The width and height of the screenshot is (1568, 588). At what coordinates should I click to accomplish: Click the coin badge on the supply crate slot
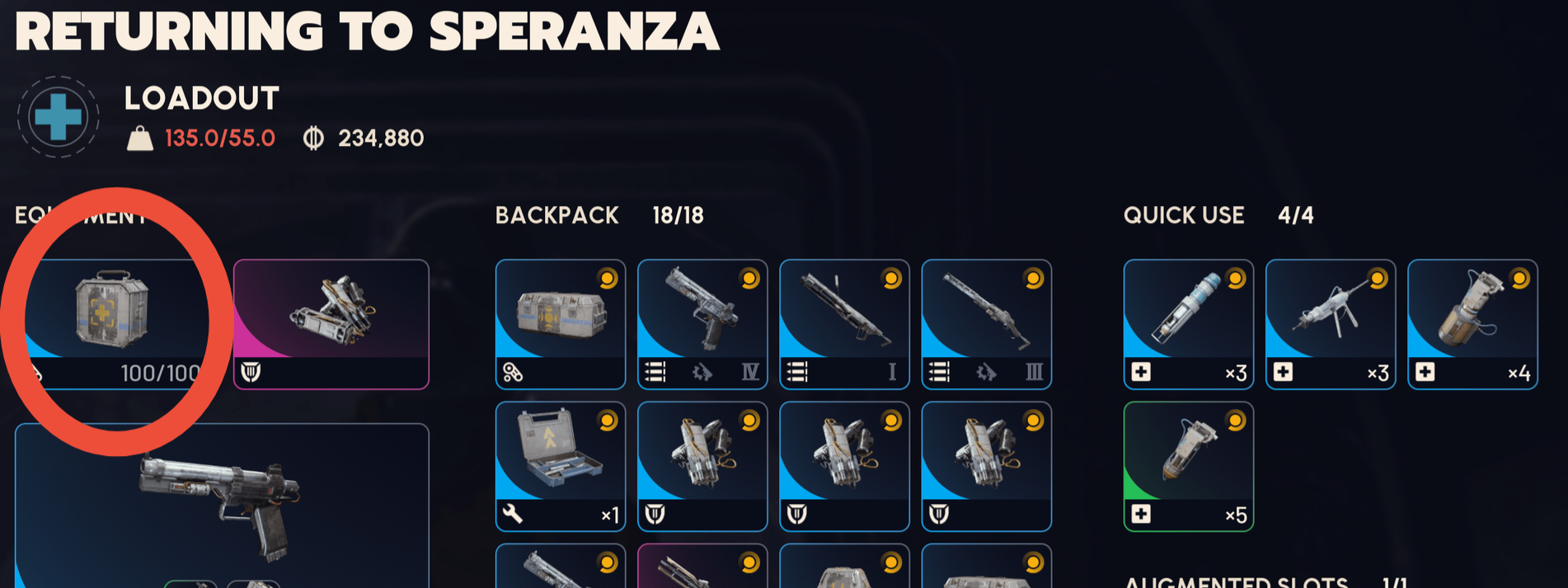point(608,279)
